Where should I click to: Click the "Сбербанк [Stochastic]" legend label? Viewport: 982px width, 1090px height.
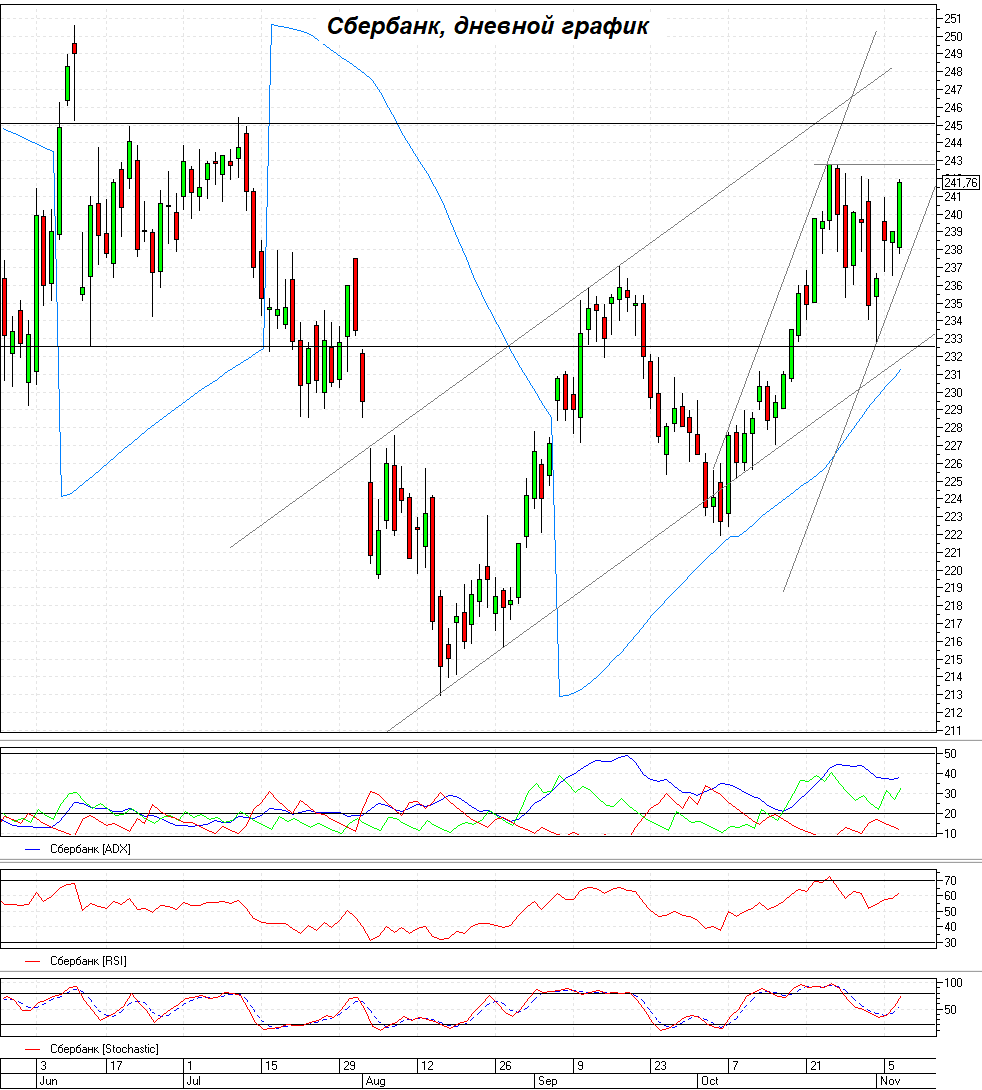[x=104, y=1048]
